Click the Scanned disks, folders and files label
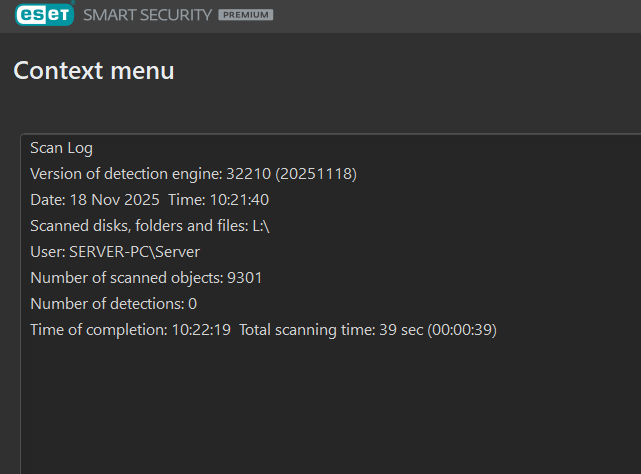Image resolution: width=641 pixels, height=474 pixels. click(138, 226)
